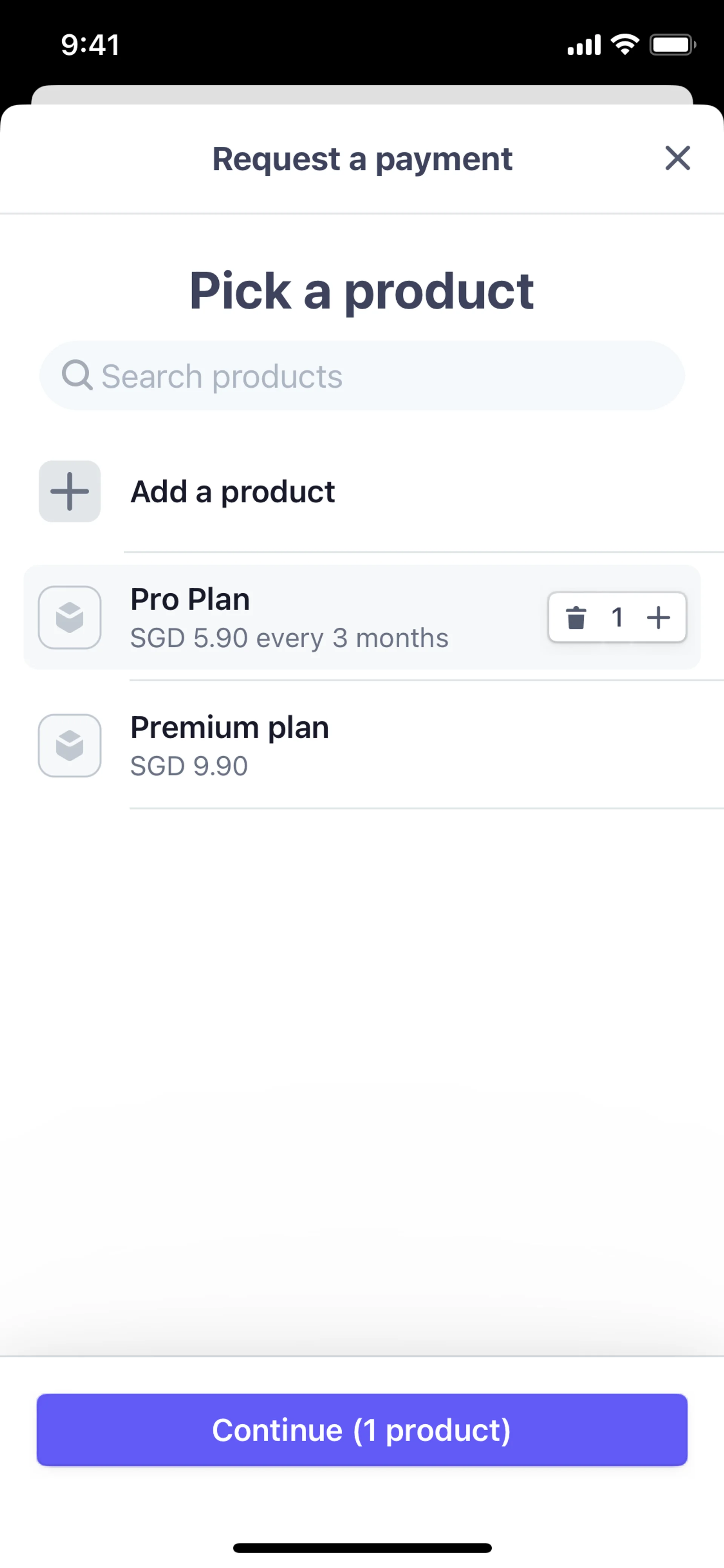The height and width of the screenshot is (1568, 724).
Task: Tap the home indicator bar
Action: (362, 1547)
